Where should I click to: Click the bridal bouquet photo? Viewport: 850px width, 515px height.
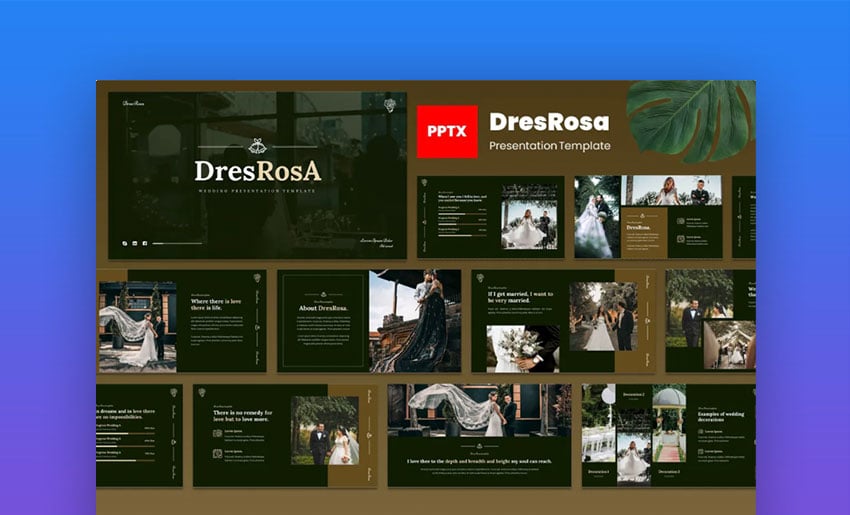coord(522,348)
